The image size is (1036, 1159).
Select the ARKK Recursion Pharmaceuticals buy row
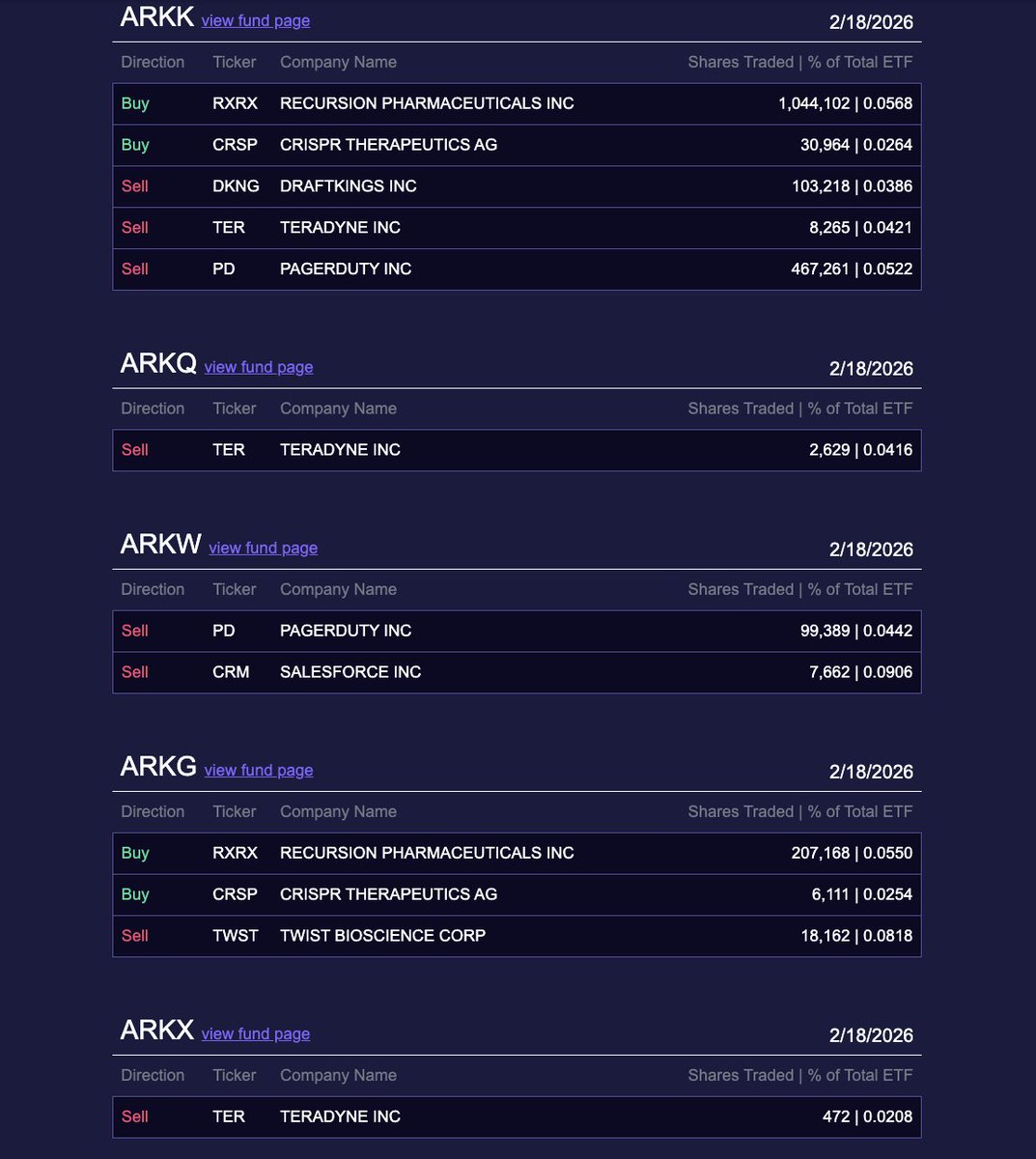click(x=517, y=103)
